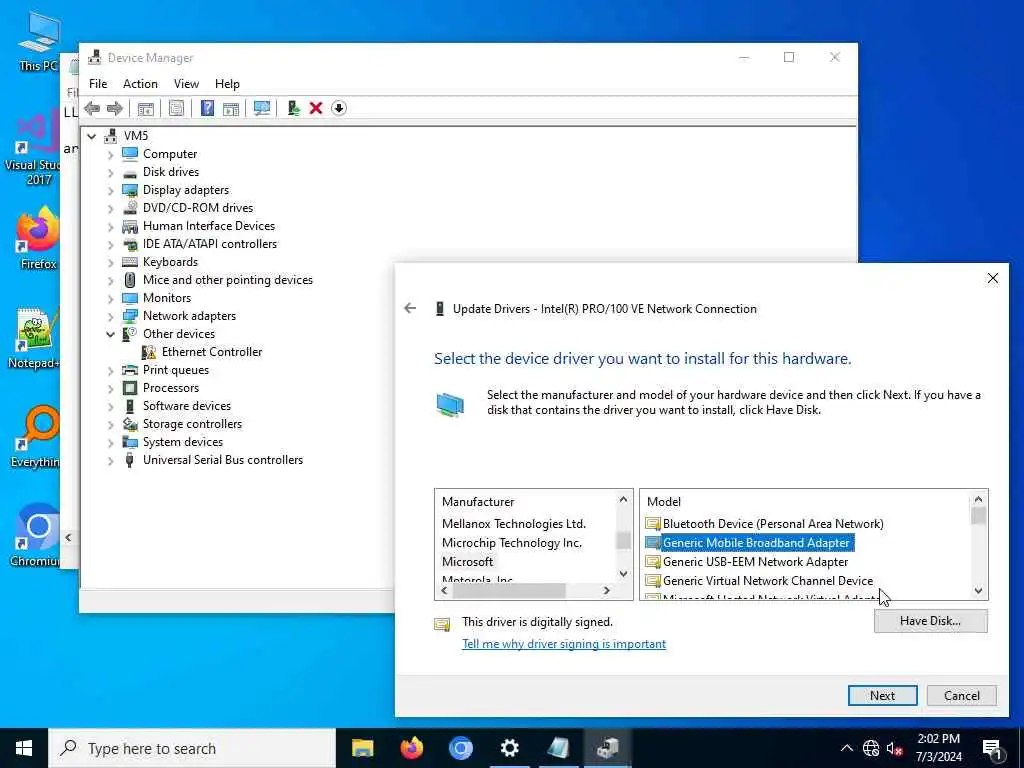Select Storage controllers tree item
Screen dimensions: 1024x768
192,424
